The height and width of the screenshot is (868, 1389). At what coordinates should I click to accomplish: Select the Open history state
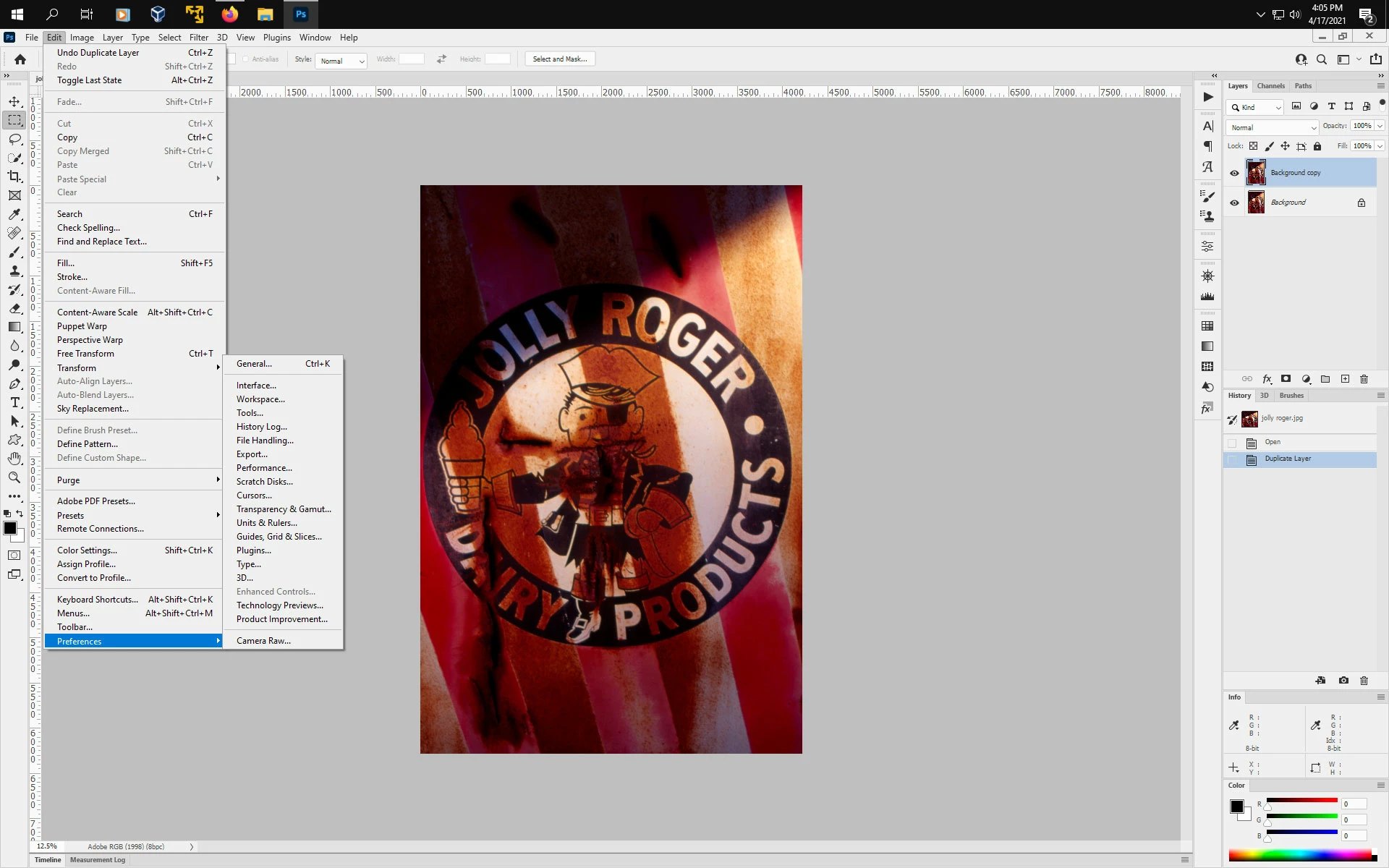1273,442
